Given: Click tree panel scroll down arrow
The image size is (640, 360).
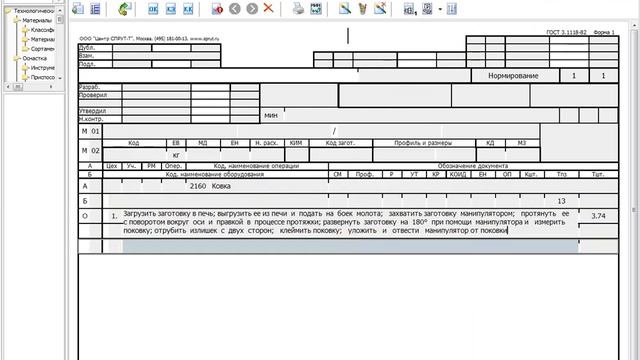Looking at the screenshot, I should (x=60, y=78).
